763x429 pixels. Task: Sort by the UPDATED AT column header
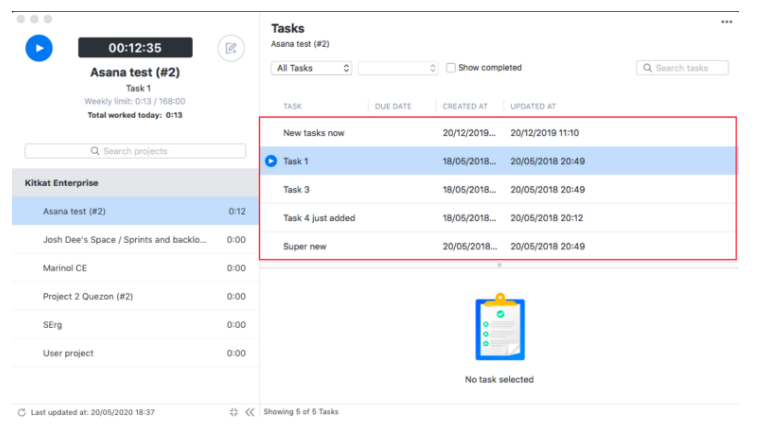pos(533,106)
